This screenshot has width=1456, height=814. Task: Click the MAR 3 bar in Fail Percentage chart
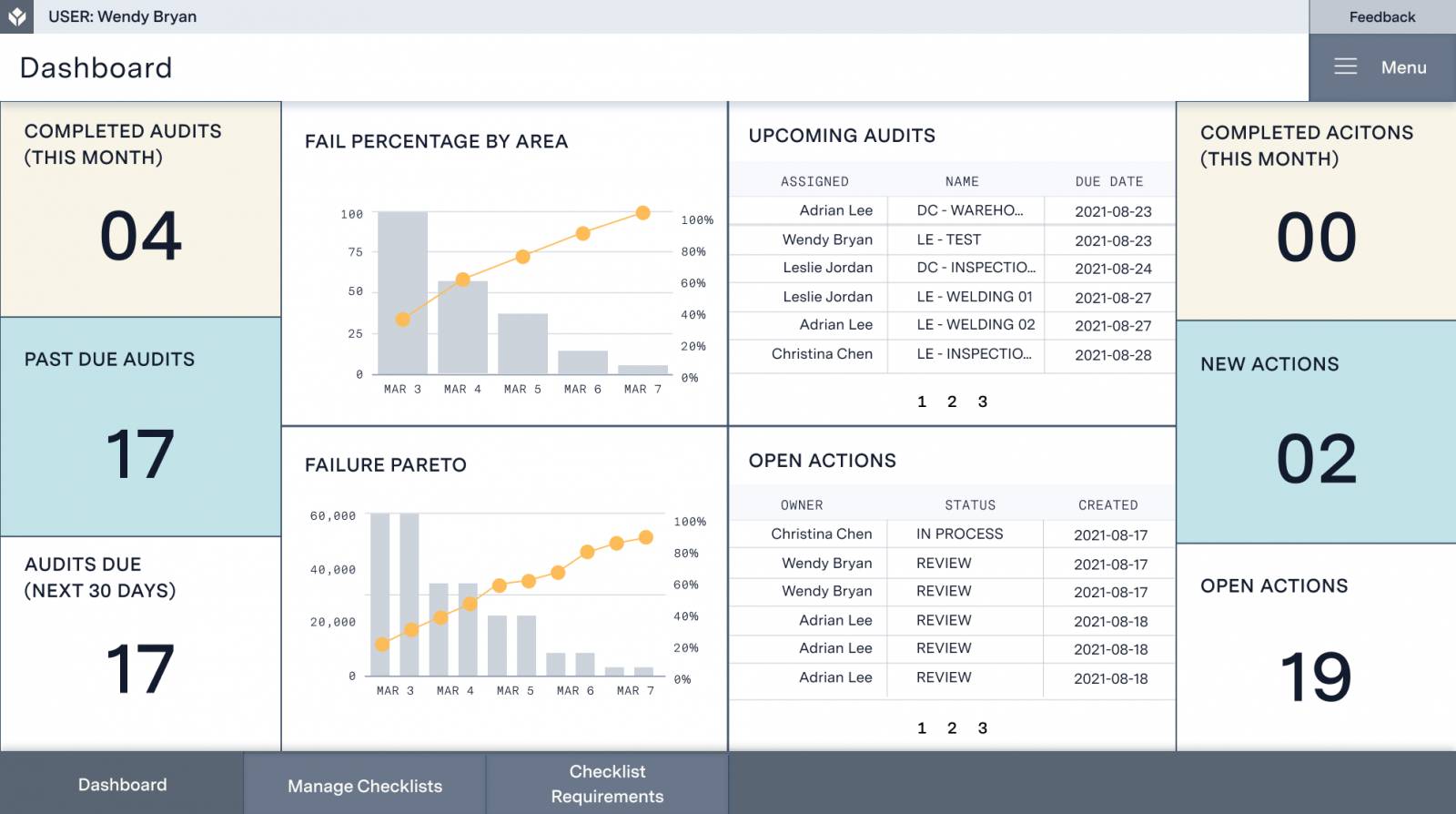click(x=402, y=291)
